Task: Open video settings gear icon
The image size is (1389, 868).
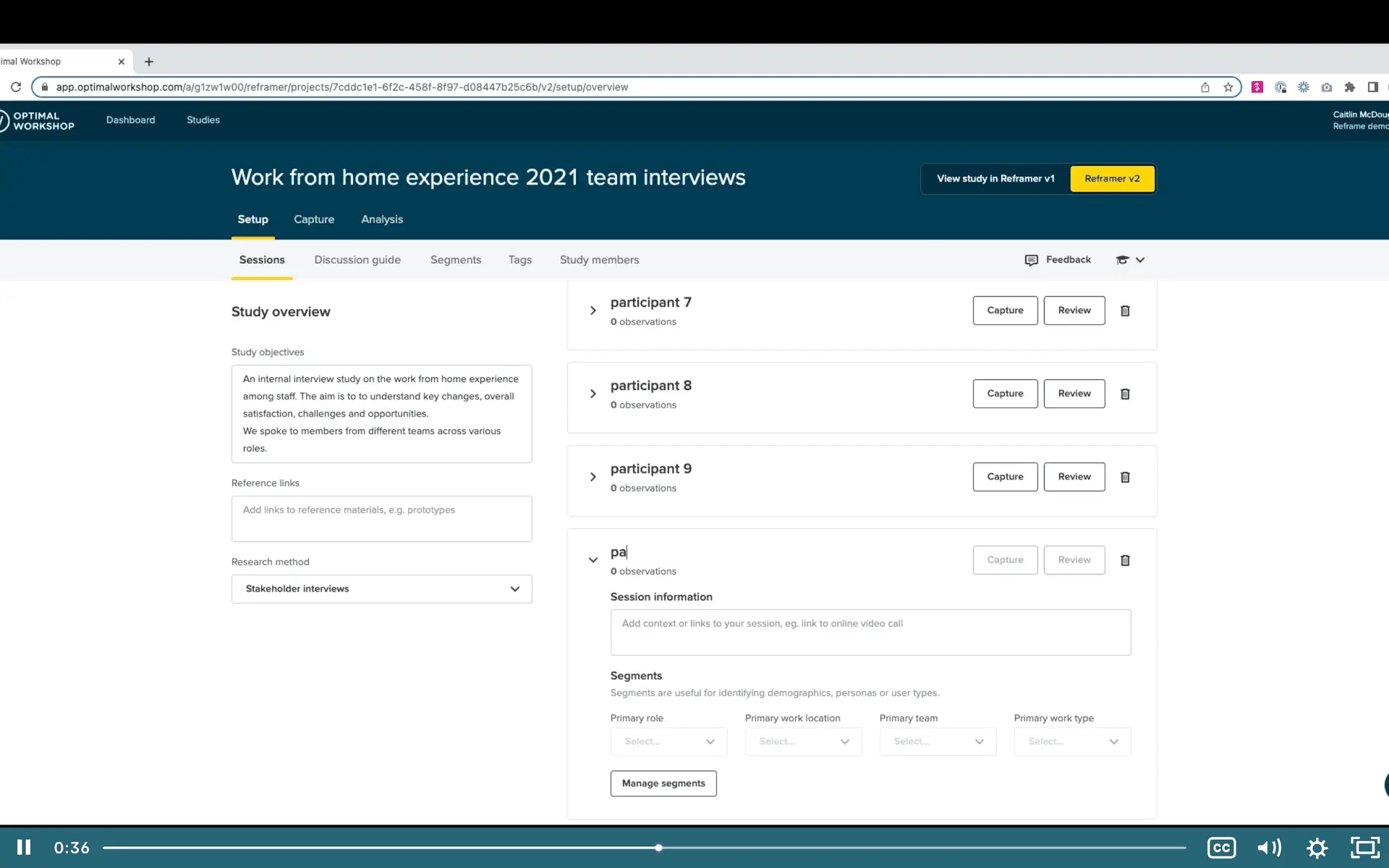Action: (1317, 847)
